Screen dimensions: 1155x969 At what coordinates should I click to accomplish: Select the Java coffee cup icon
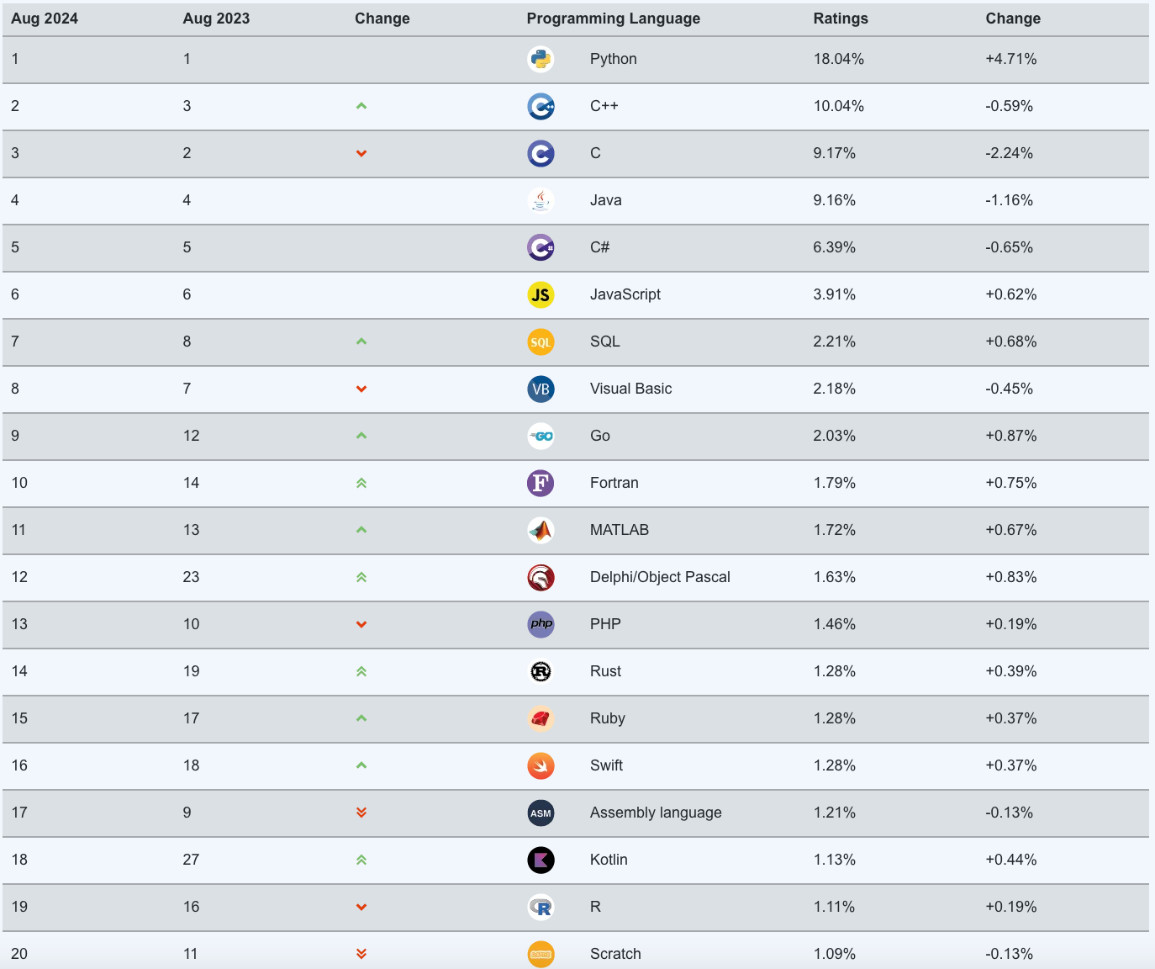pos(541,200)
